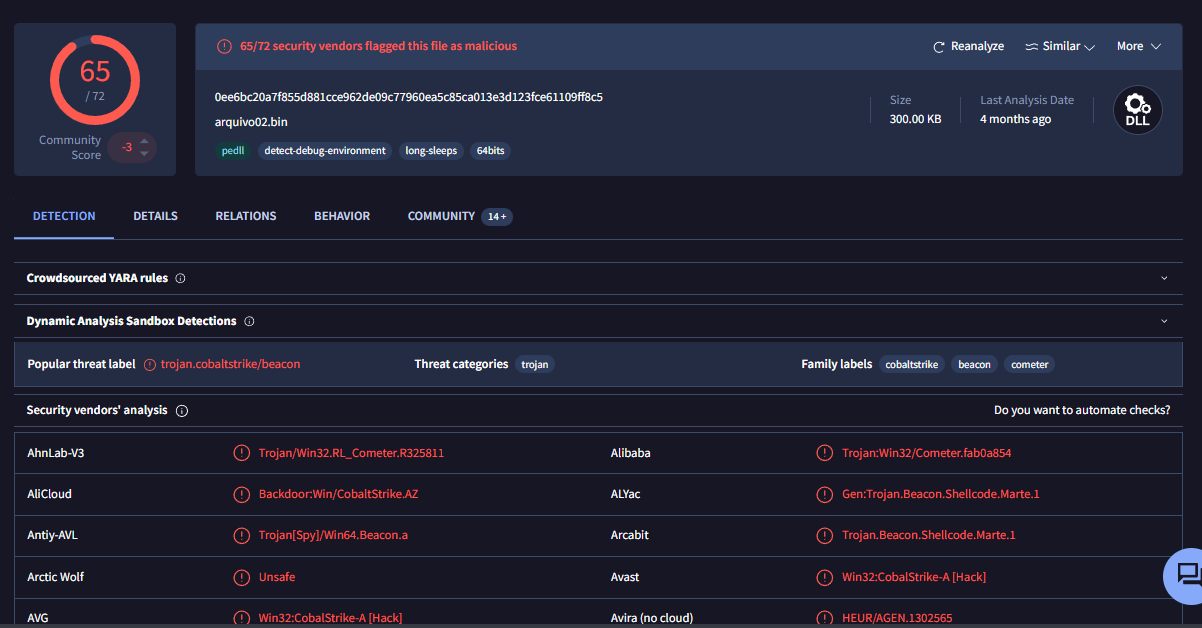Image resolution: width=1202 pixels, height=628 pixels.
Task: Click the 65/72 detection score circle
Action: (95, 80)
